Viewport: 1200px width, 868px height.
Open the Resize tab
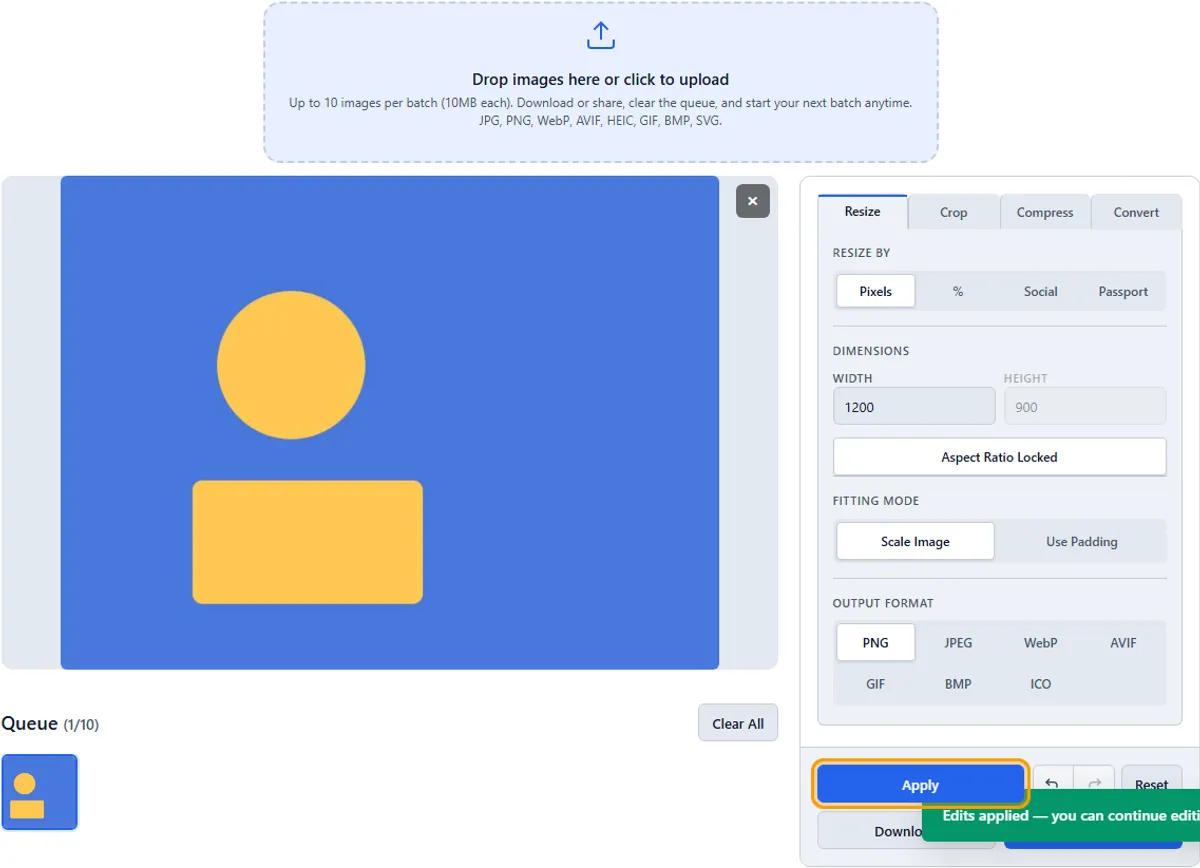862,212
